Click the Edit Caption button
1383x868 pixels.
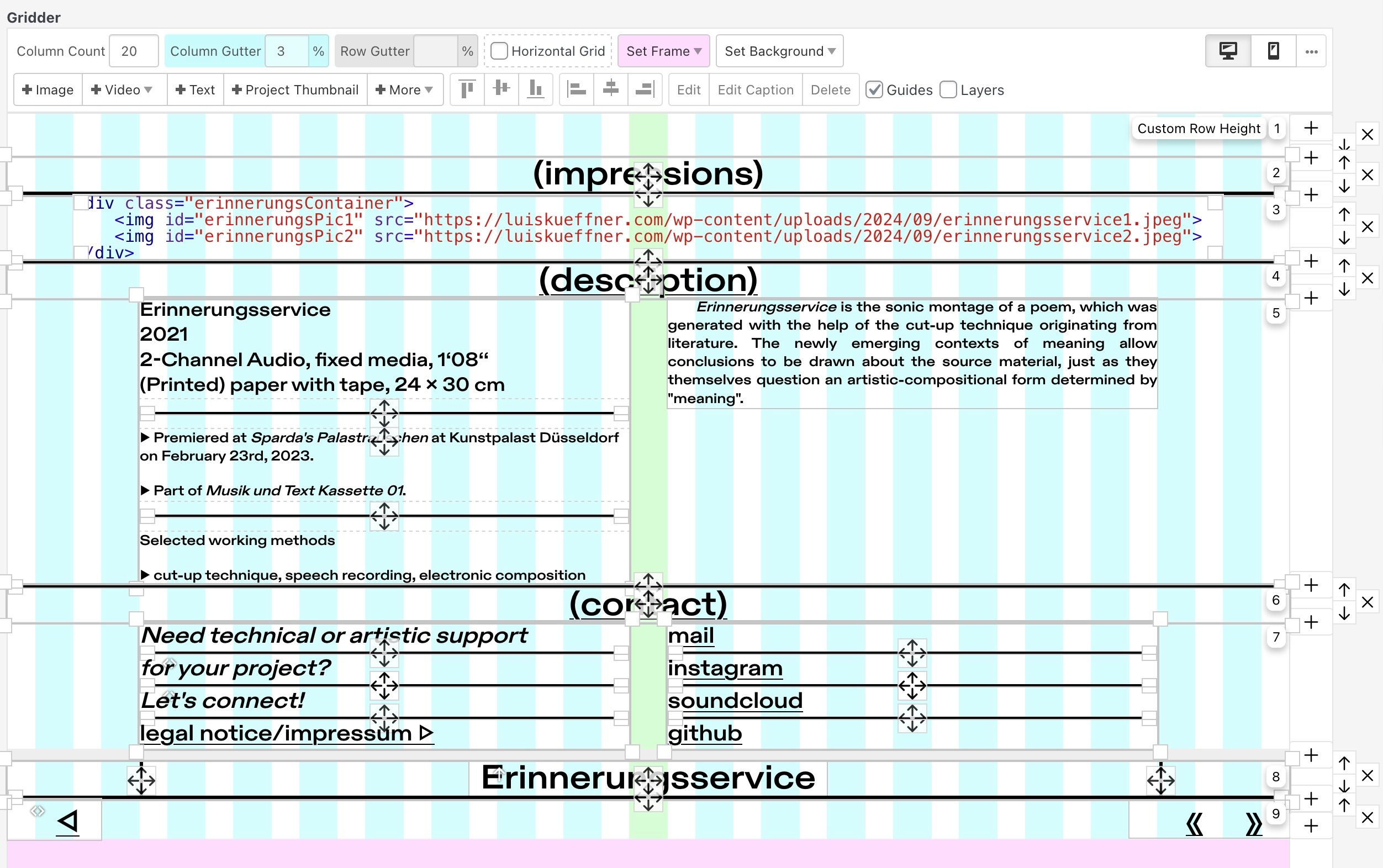click(755, 90)
